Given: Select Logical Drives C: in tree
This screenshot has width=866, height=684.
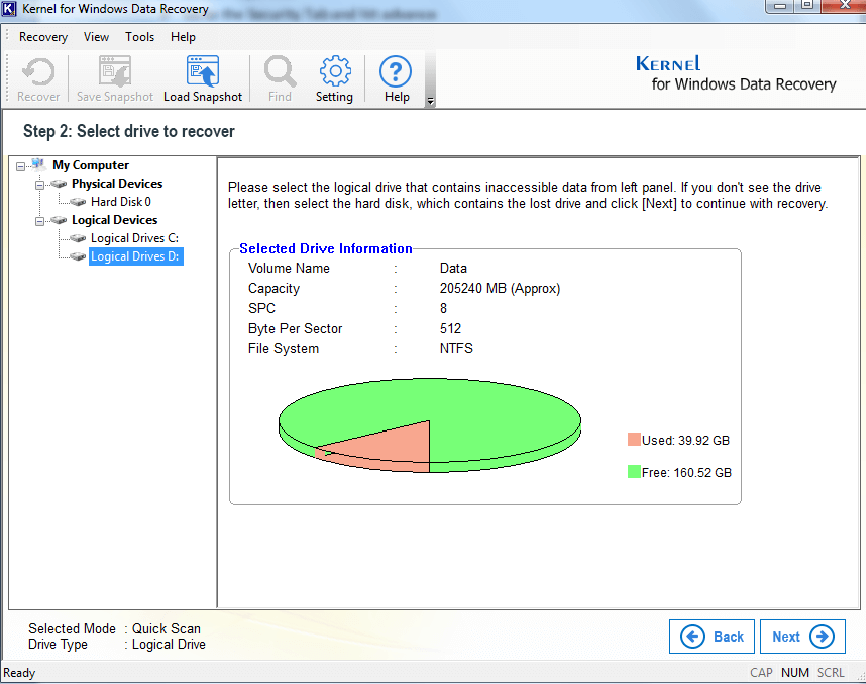Looking at the screenshot, I should point(135,238).
